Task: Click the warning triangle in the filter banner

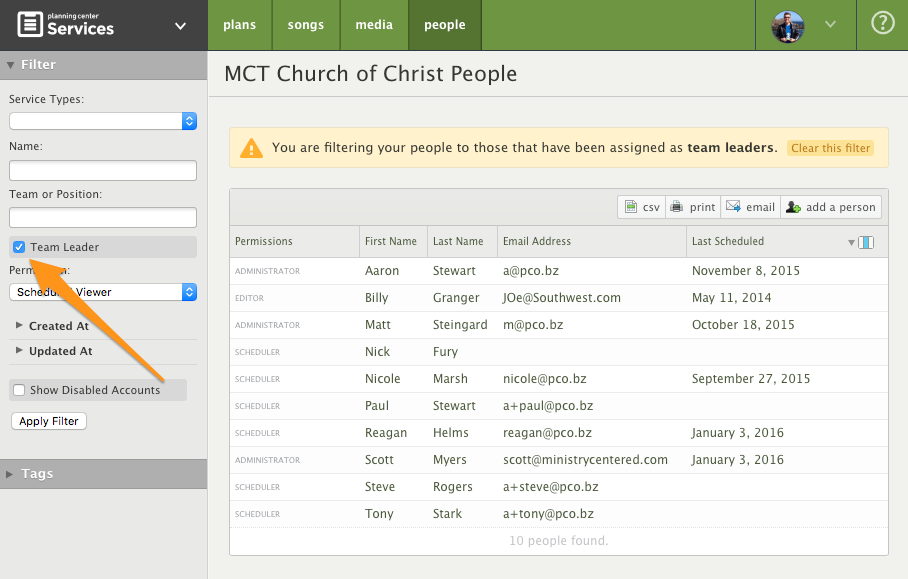Action: coord(253,146)
